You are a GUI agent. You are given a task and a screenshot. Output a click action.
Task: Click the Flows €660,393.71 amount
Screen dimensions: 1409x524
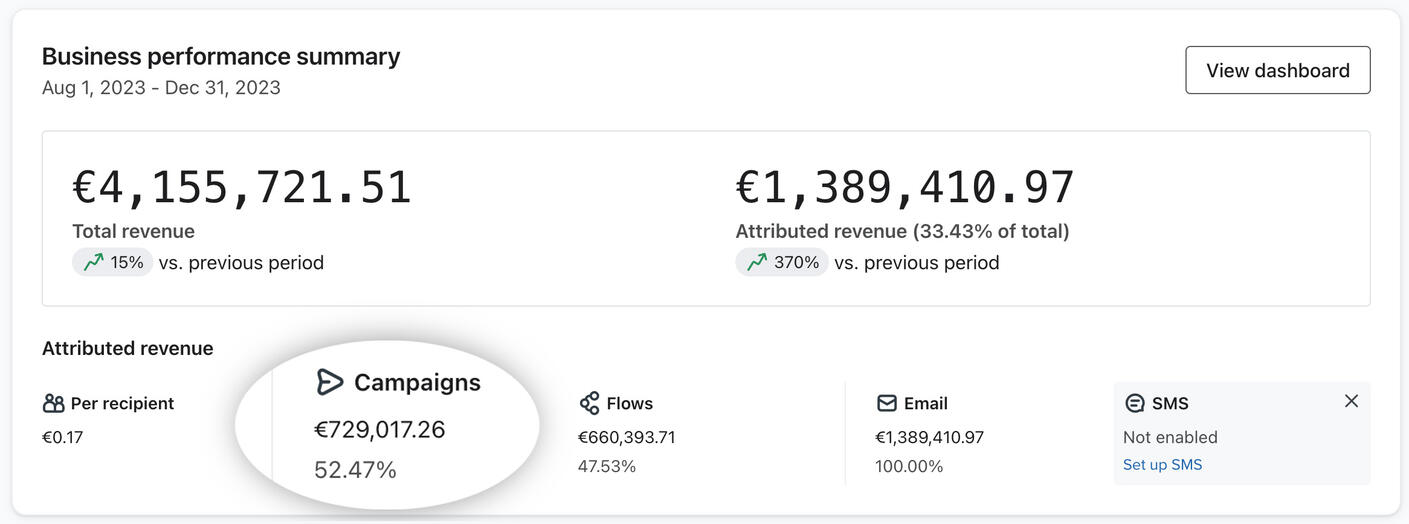point(626,437)
